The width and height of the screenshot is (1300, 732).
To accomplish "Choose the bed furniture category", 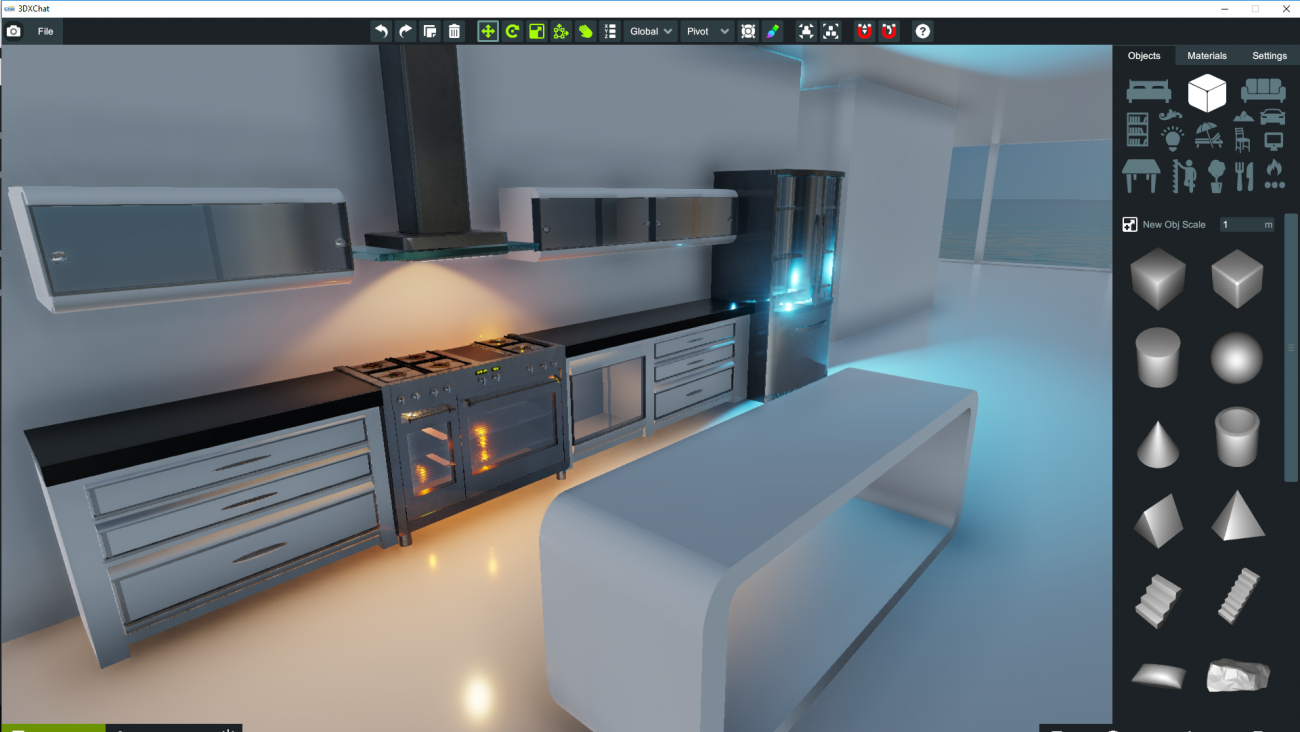I will tap(1149, 92).
